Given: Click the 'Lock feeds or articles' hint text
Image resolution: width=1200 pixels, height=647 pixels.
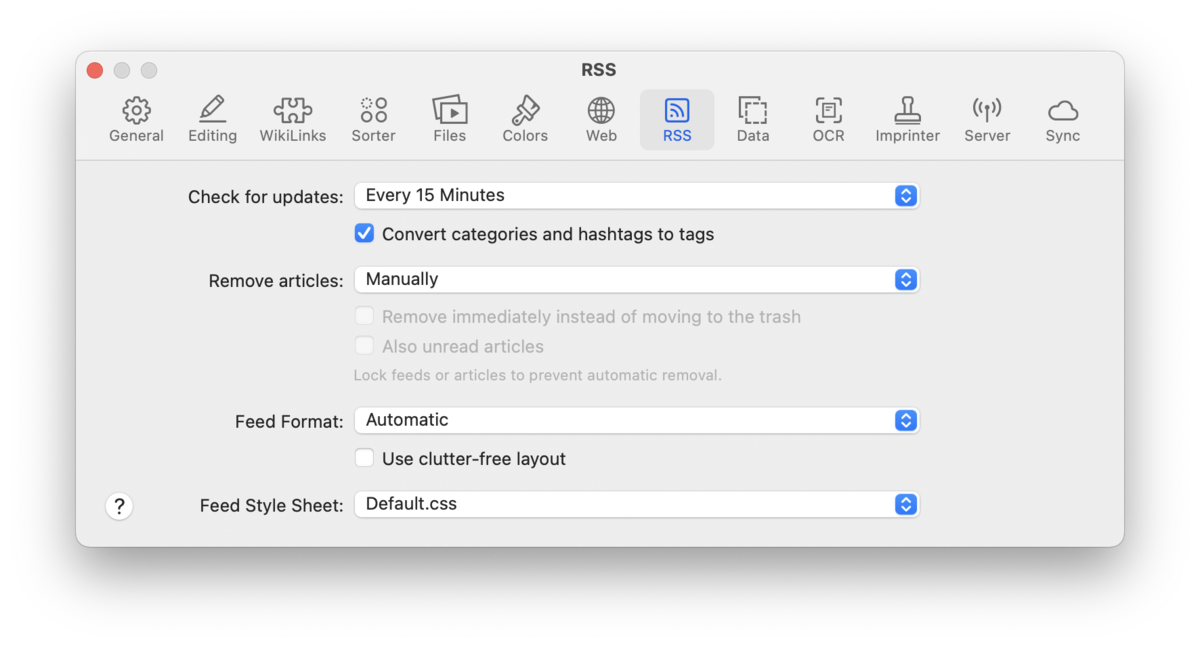Looking at the screenshot, I should tap(537, 376).
